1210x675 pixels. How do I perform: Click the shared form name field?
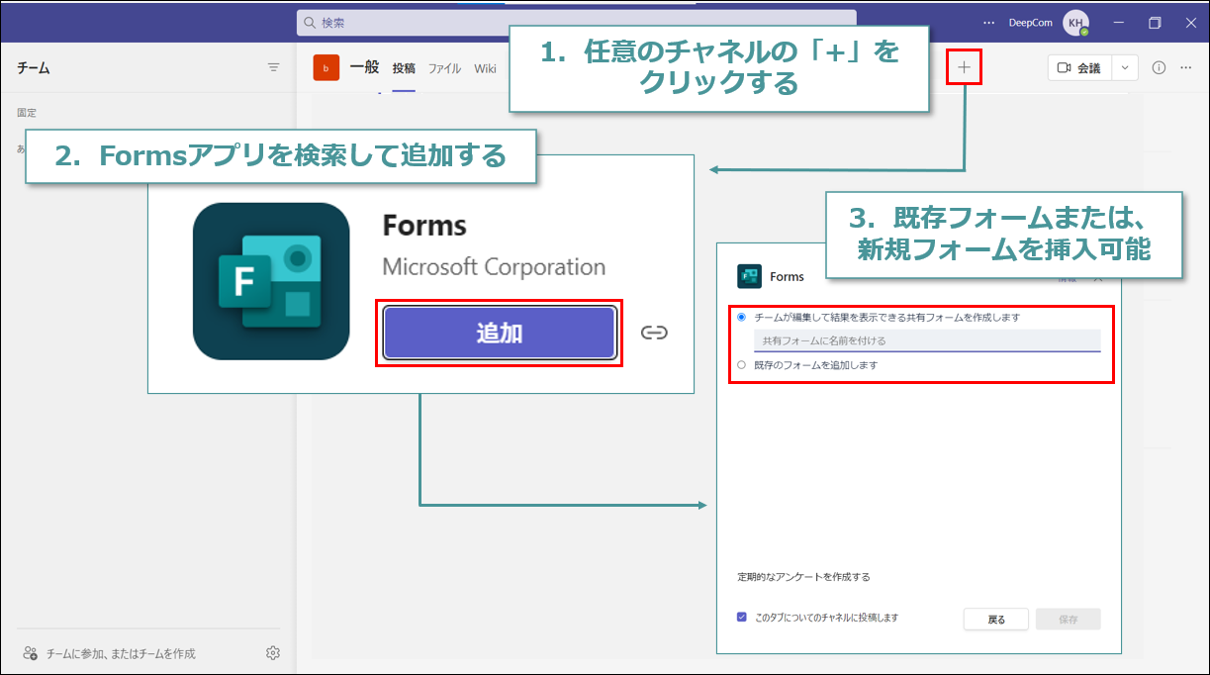click(927, 341)
